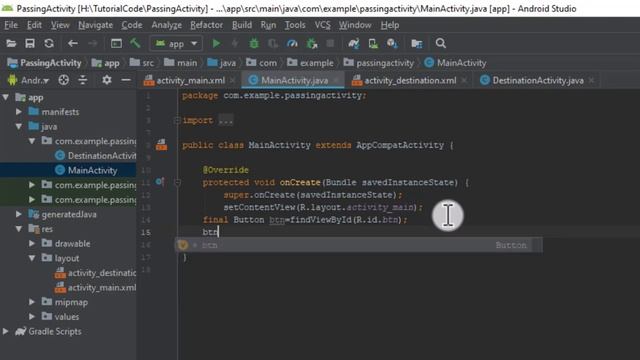Collapse the res folder
The height and width of the screenshot is (360, 640).
19,229
